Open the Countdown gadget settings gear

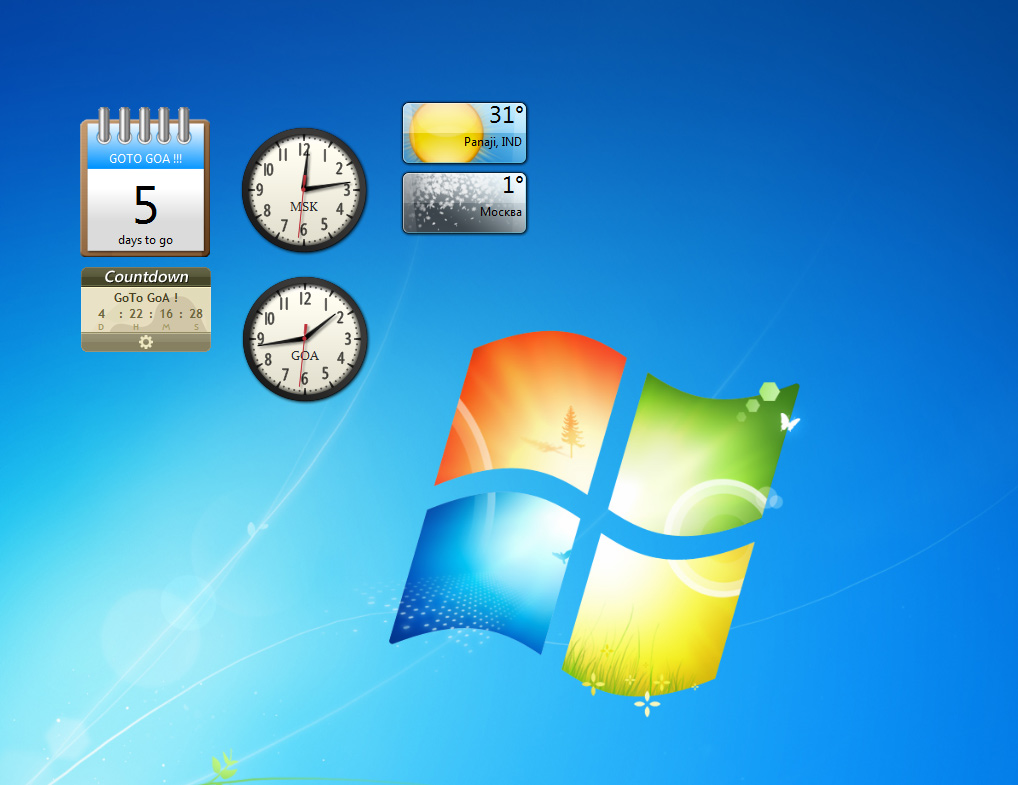tap(146, 342)
